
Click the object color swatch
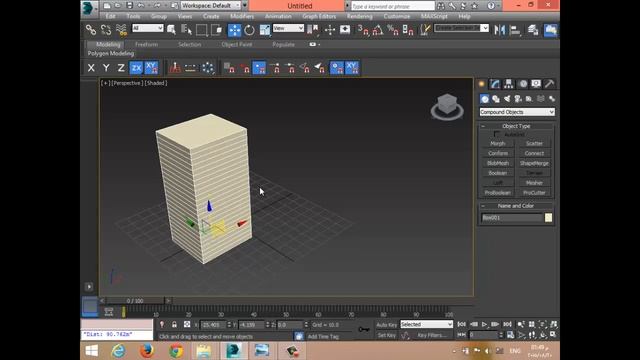pos(548,218)
